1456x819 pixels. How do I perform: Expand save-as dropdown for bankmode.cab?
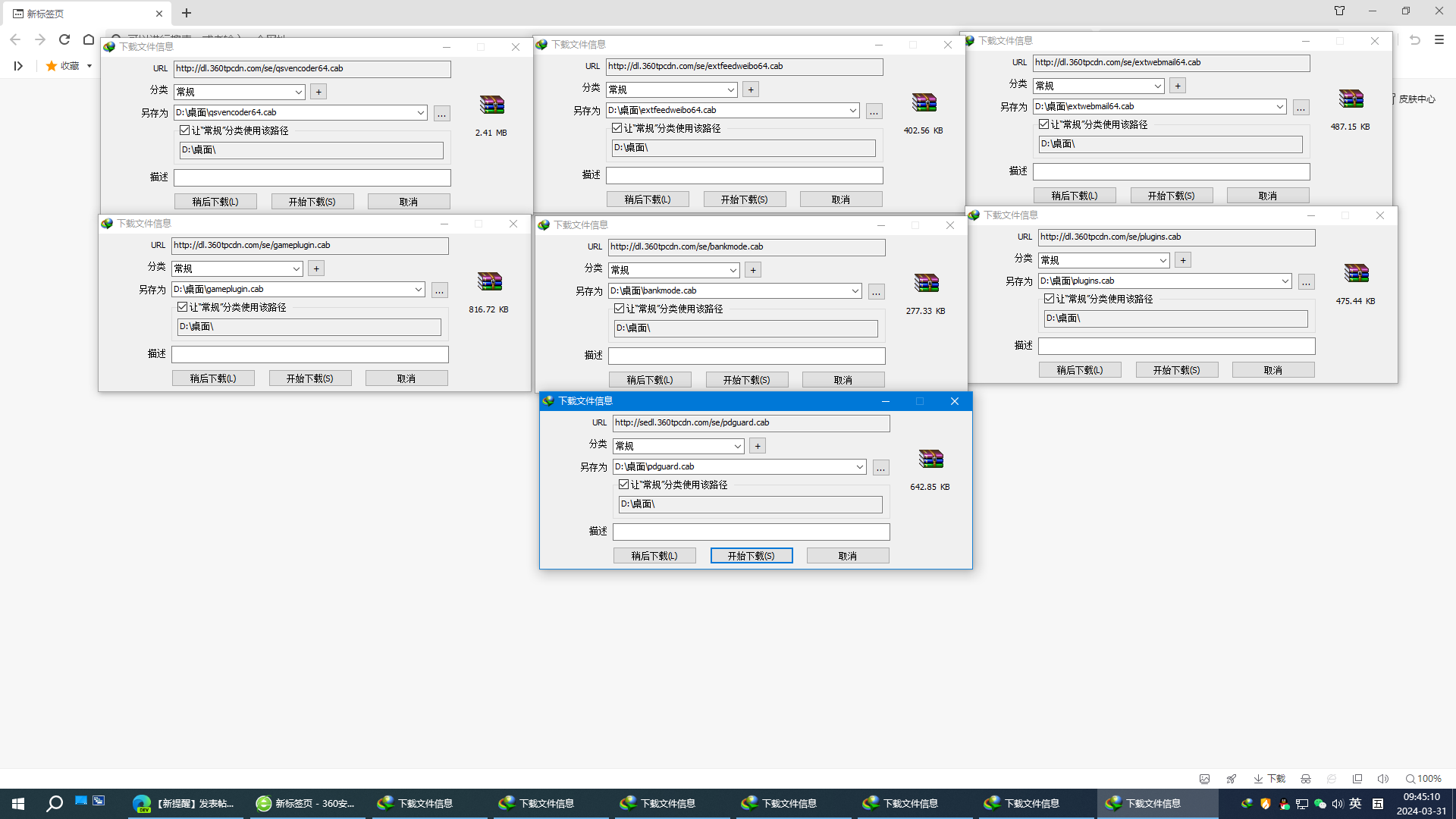[855, 291]
